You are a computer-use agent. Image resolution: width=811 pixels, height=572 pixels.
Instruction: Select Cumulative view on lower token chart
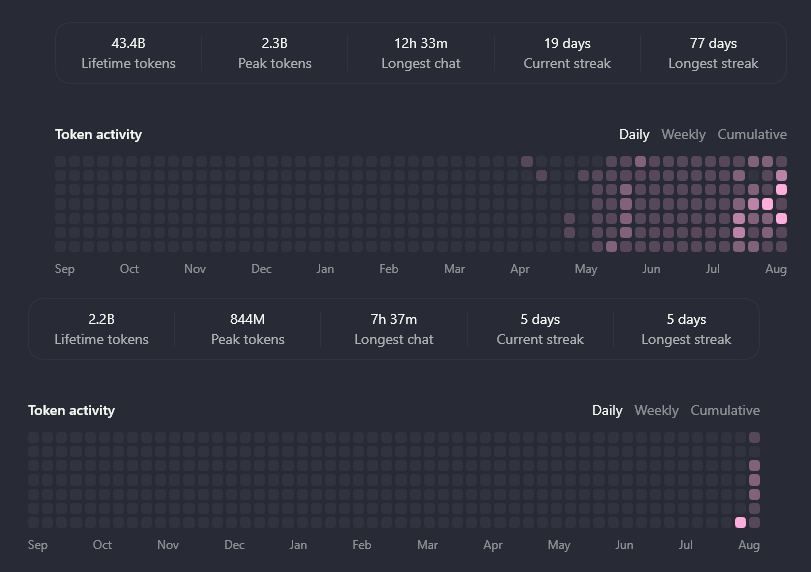point(725,411)
